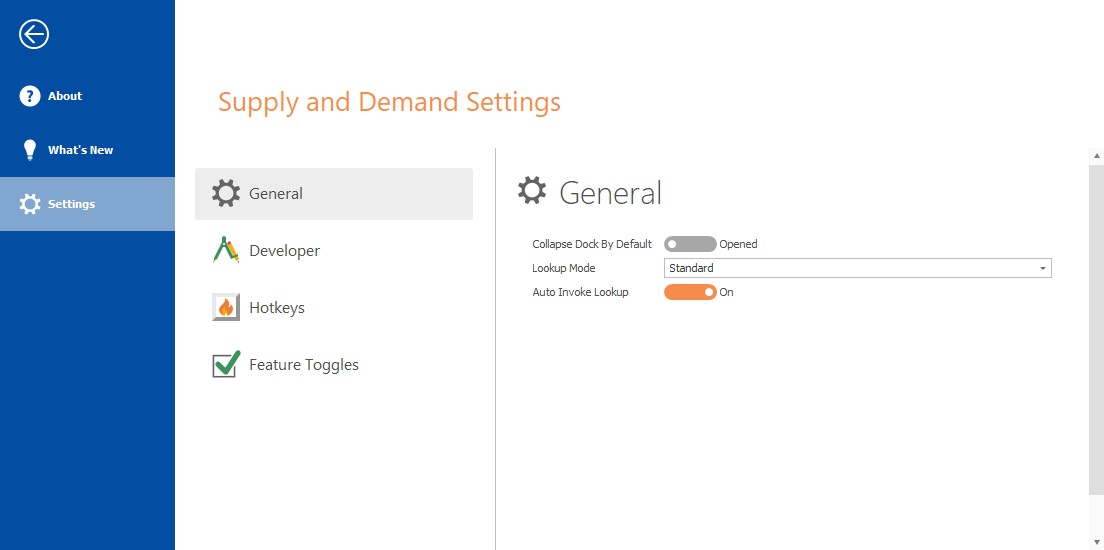Click the Hotkeys flame icon
Viewport: 1104px width, 550px height.
pos(226,308)
